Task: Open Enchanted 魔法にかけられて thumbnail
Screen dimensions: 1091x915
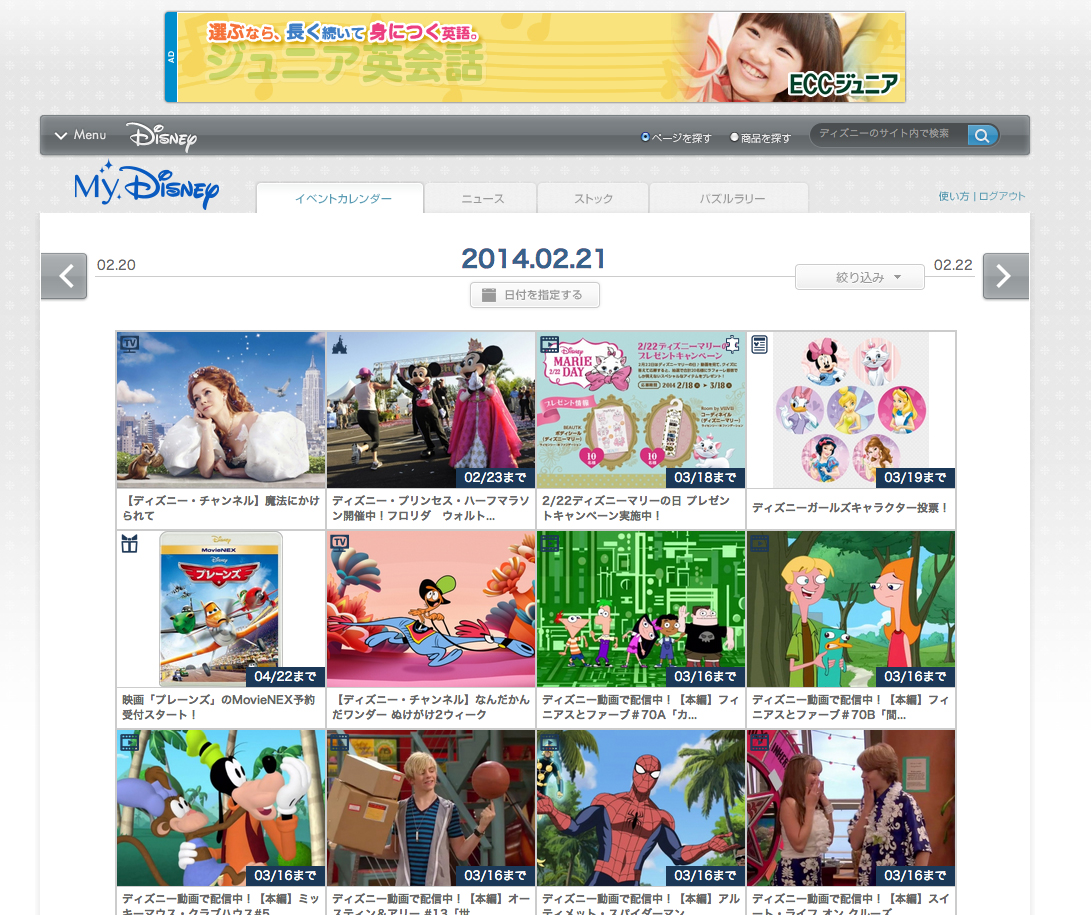Action: coord(221,410)
